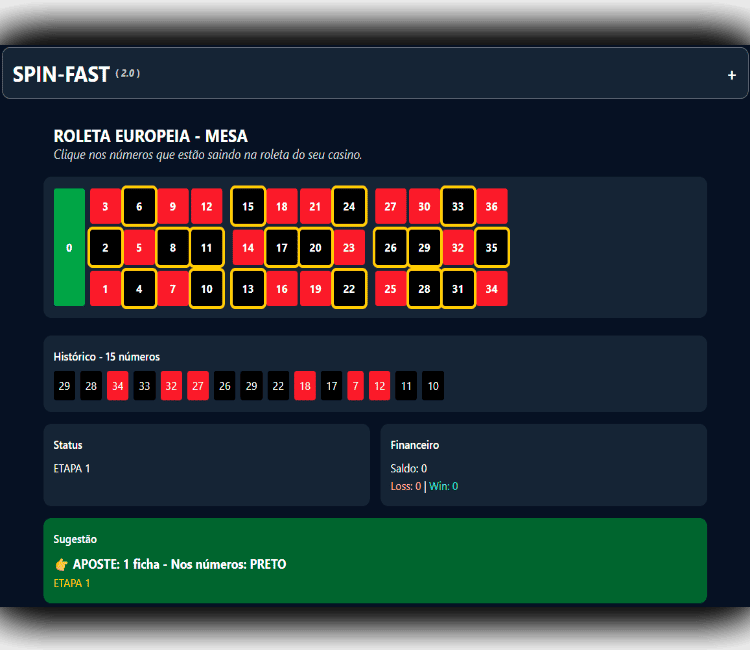
Task: Click first 29 chip in the history
Action: (x=65, y=386)
